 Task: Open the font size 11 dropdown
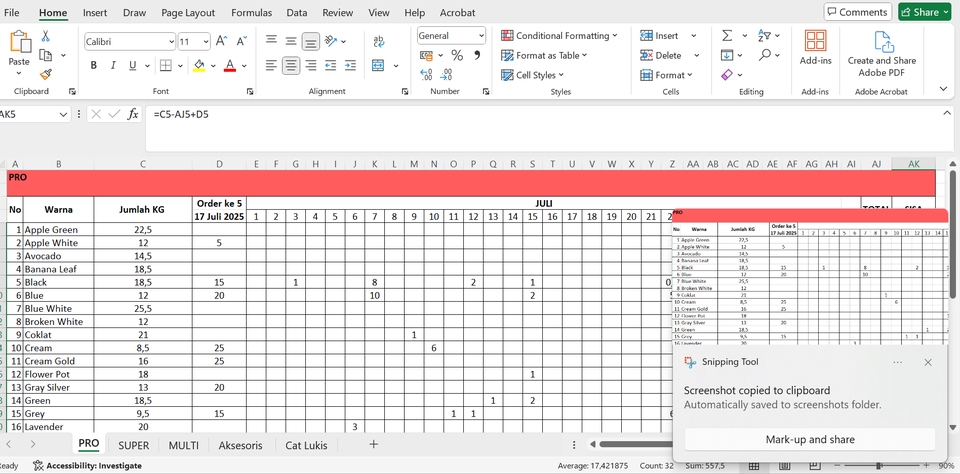pyautogui.click(x=206, y=42)
